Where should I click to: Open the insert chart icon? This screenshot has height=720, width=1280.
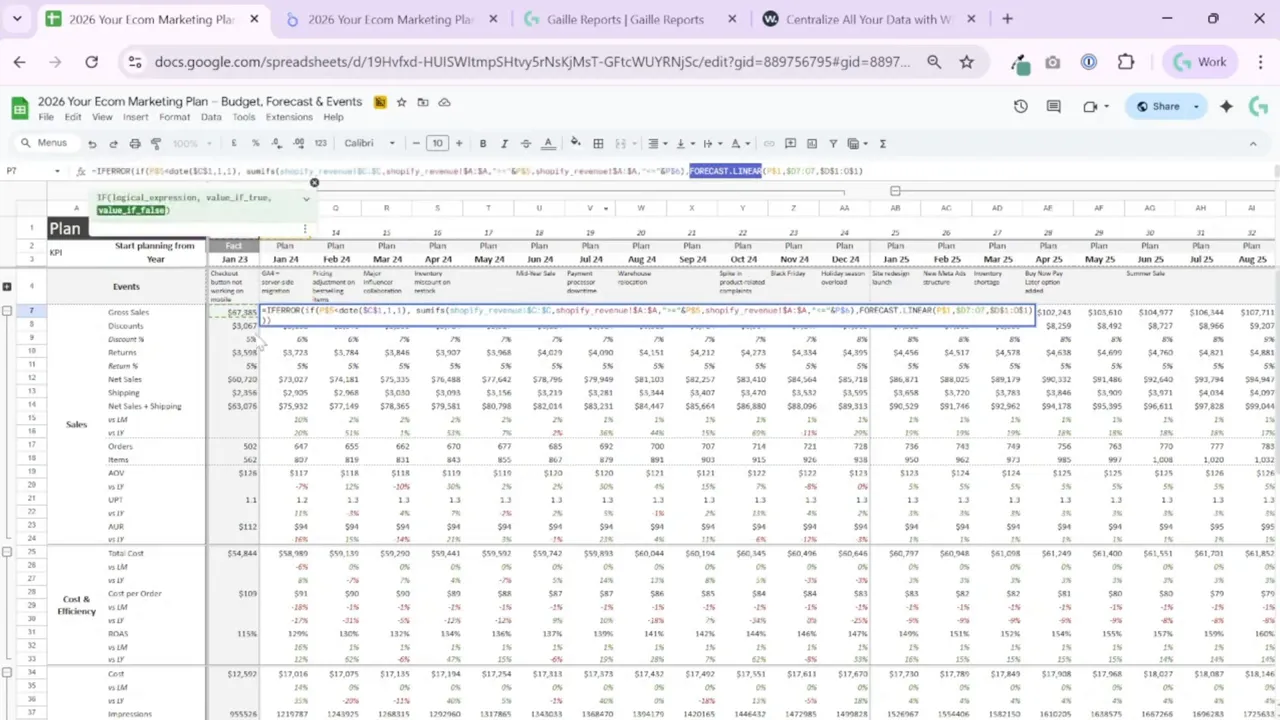(811, 143)
